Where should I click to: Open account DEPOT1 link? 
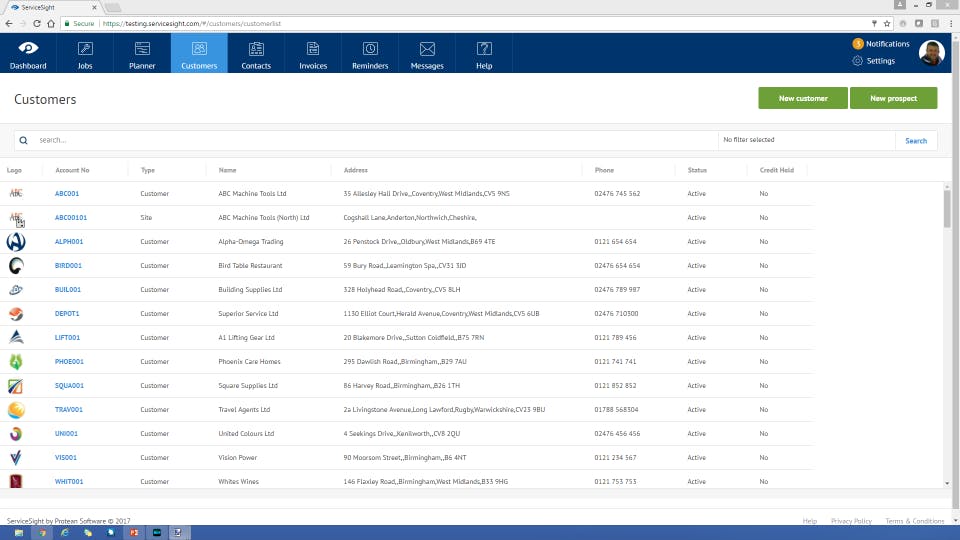pos(67,313)
